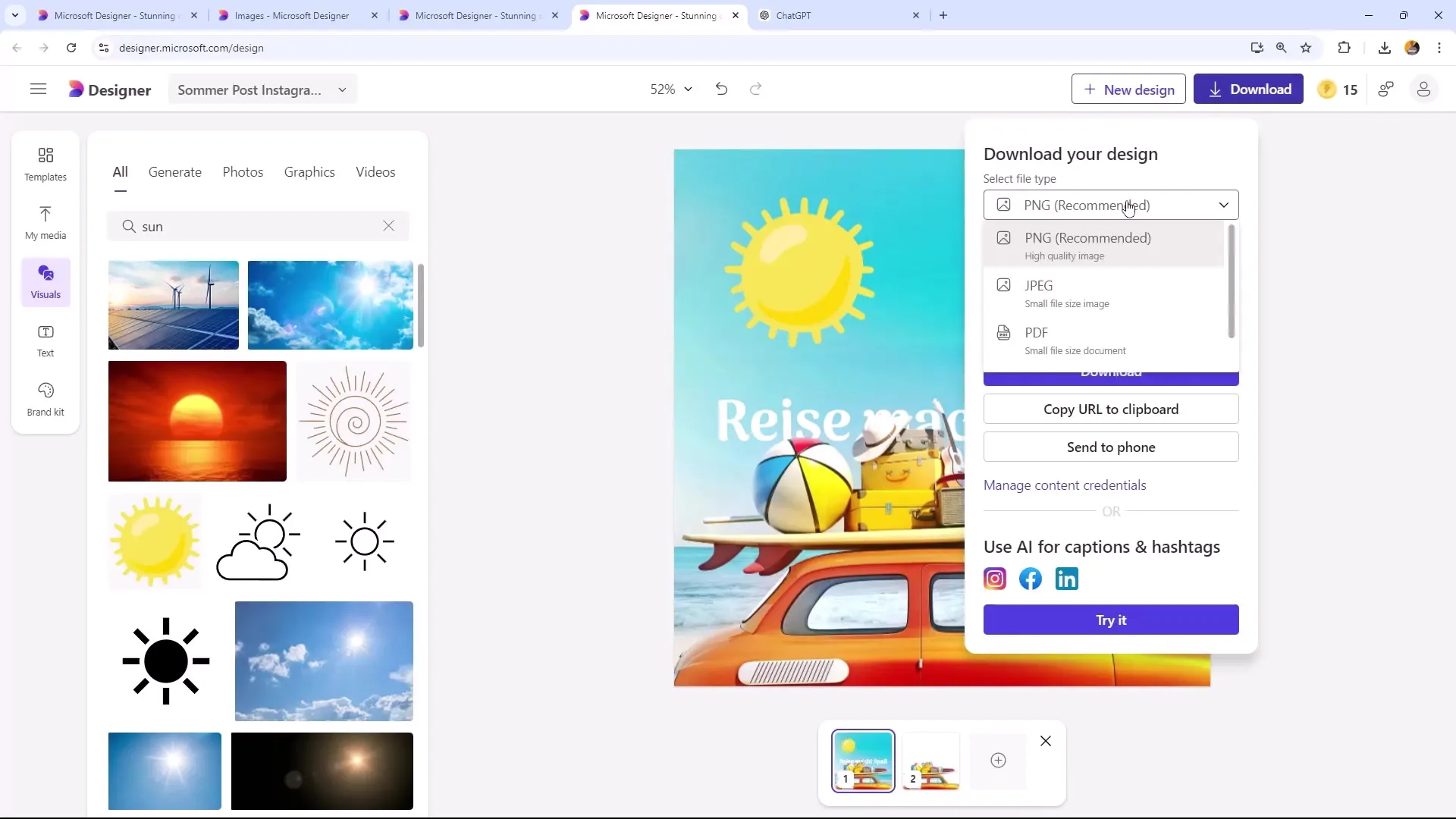This screenshot has height=819, width=1456.
Task: Switch to the Videos tab
Action: 375,172
